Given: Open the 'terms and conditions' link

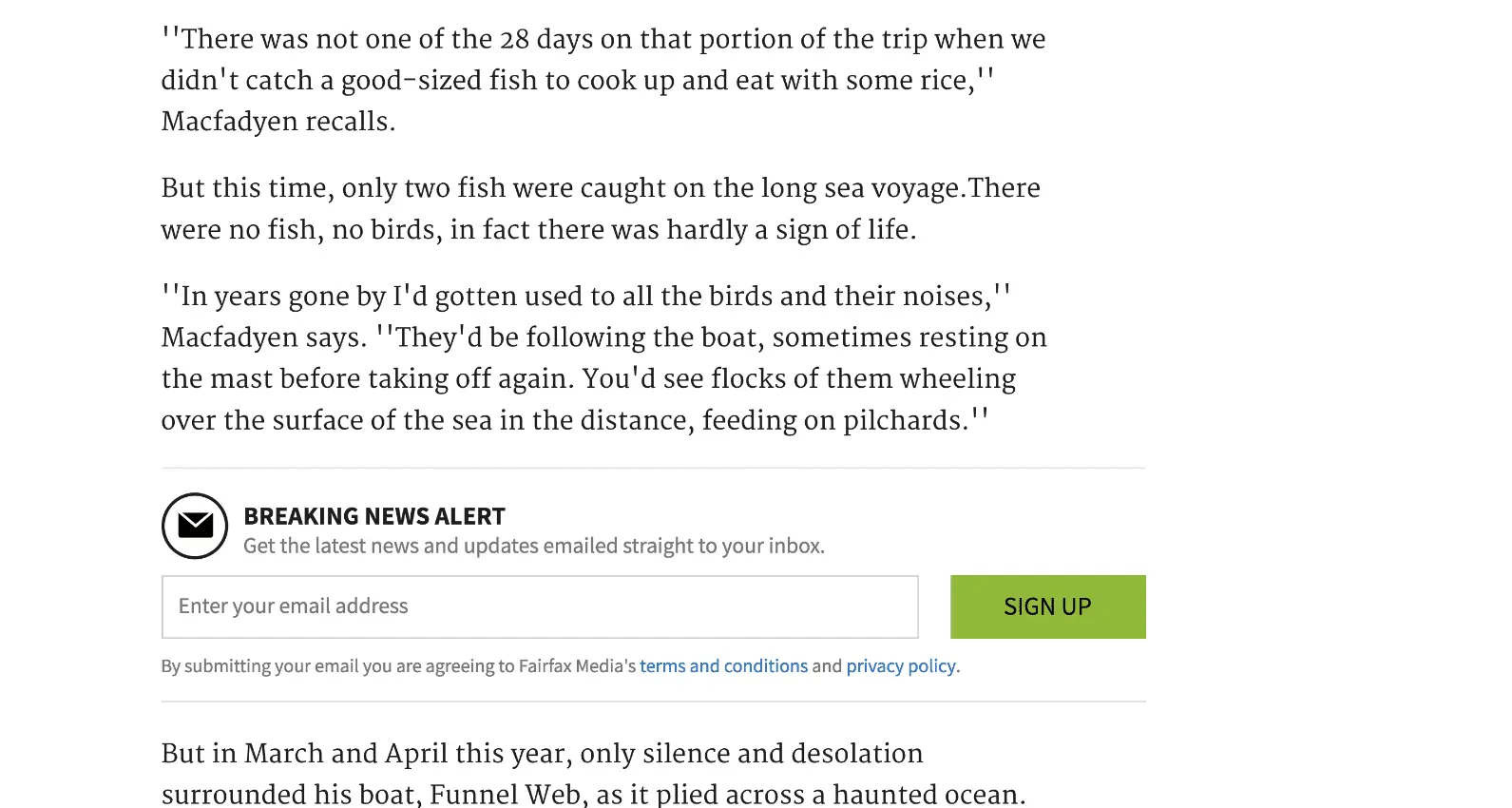Looking at the screenshot, I should pyautogui.click(x=723, y=666).
